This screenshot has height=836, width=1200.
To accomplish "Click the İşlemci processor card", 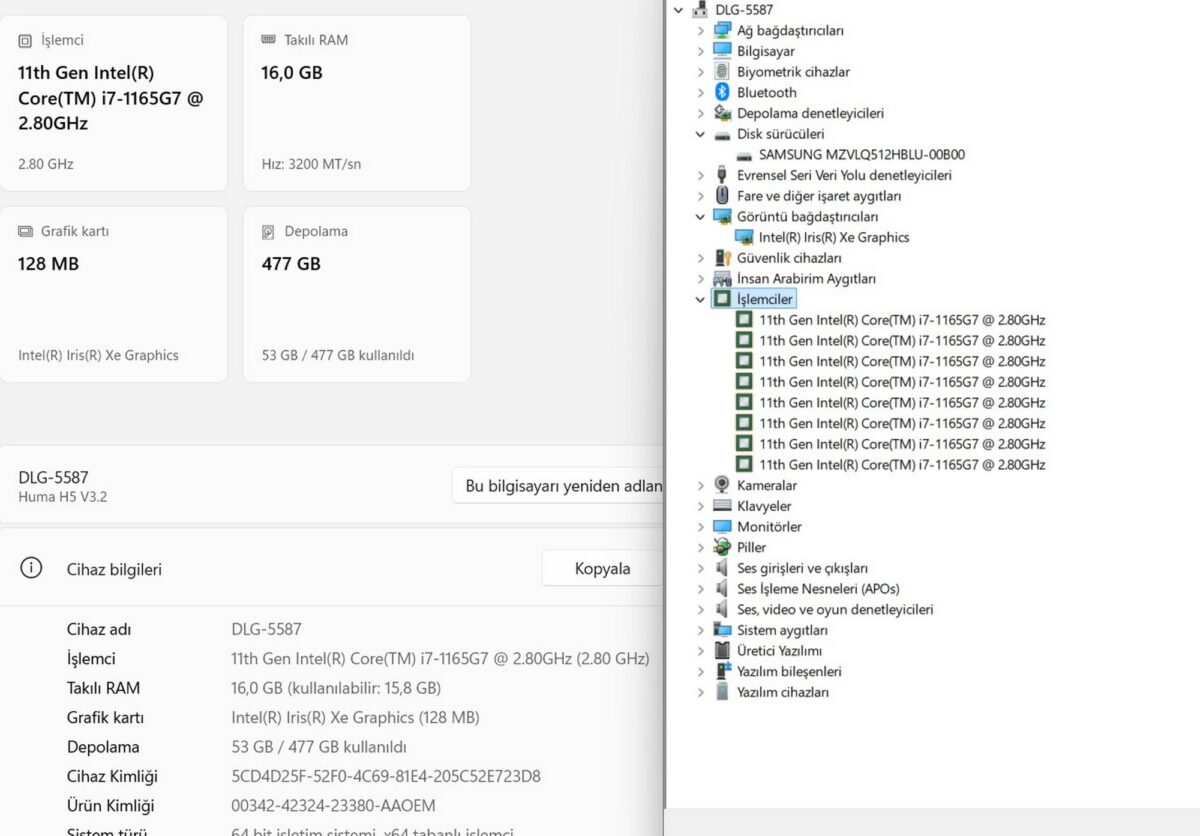I will click(x=114, y=103).
